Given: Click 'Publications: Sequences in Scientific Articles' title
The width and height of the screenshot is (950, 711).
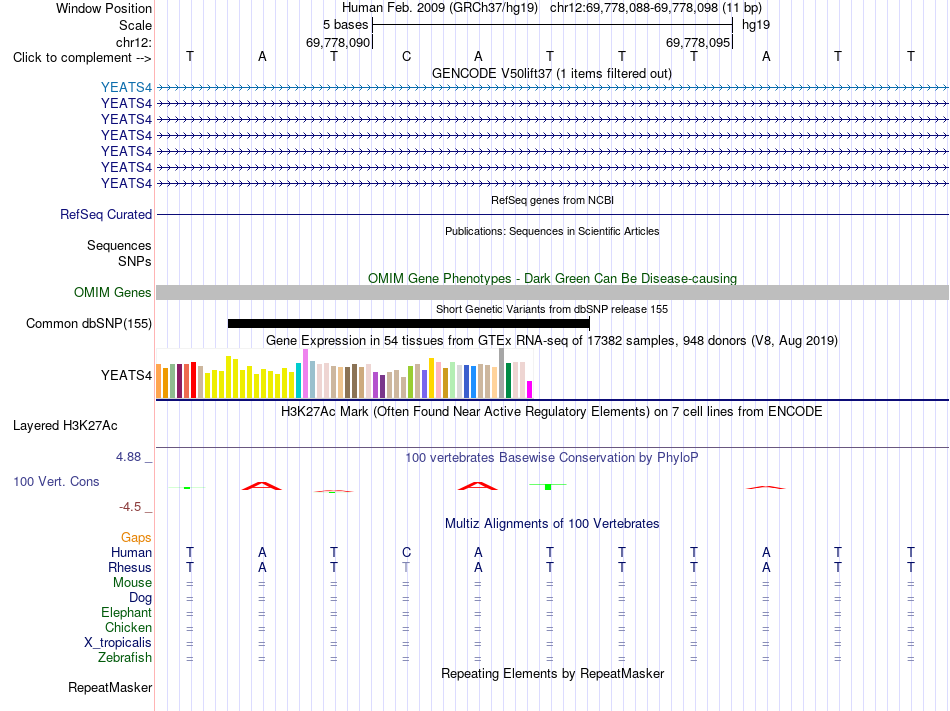Looking at the screenshot, I should (x=552, y=231).
